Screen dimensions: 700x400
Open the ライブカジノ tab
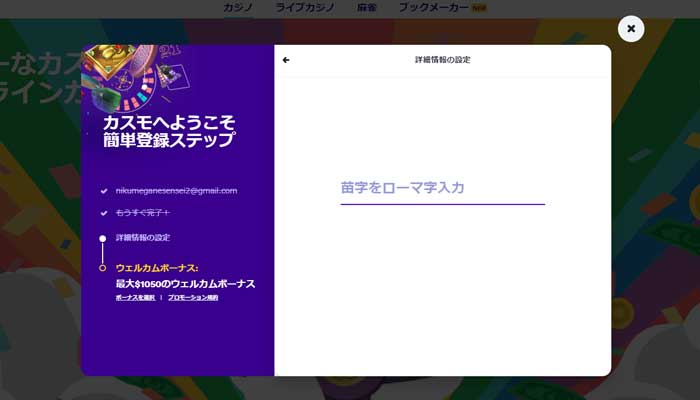pos(305,8)
